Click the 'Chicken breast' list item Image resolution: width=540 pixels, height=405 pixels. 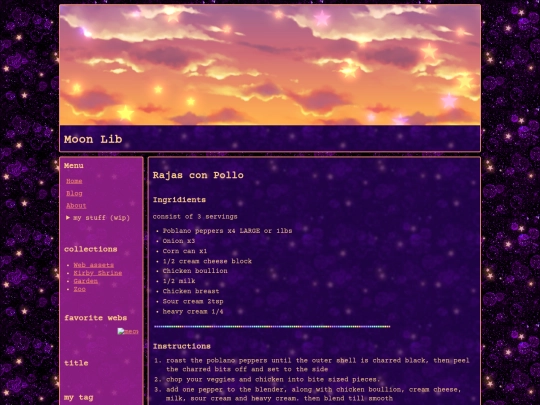(191, 291)
